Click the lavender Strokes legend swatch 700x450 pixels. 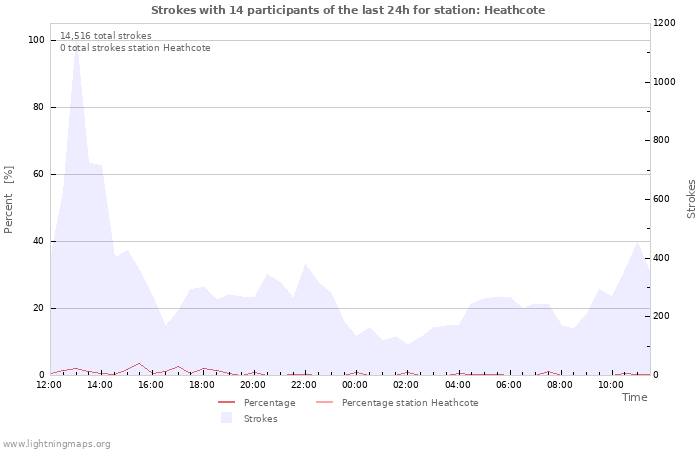226,418
